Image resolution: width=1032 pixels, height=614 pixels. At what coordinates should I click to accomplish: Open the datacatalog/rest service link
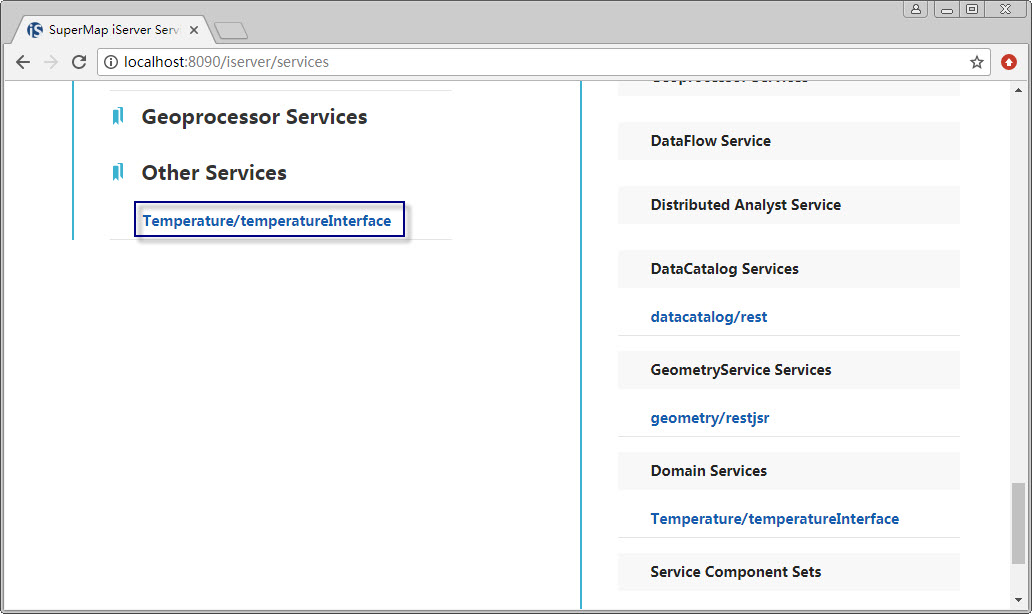(709, 317)
